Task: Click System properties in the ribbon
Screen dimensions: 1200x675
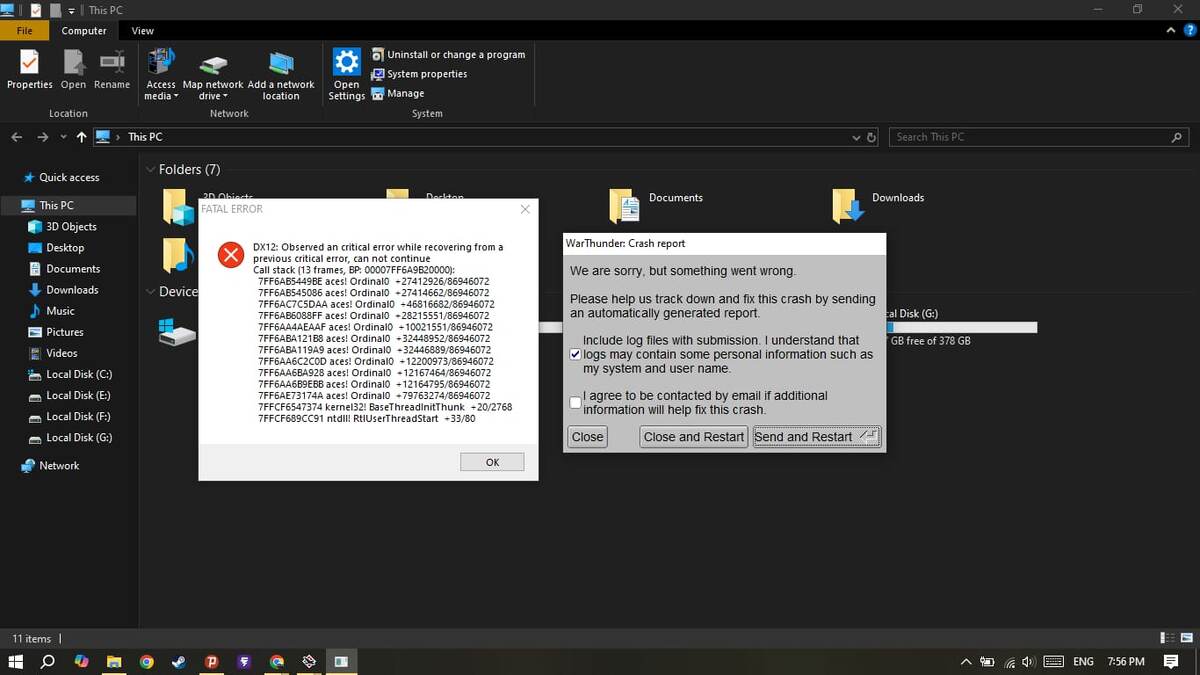Action: (419, 74)
